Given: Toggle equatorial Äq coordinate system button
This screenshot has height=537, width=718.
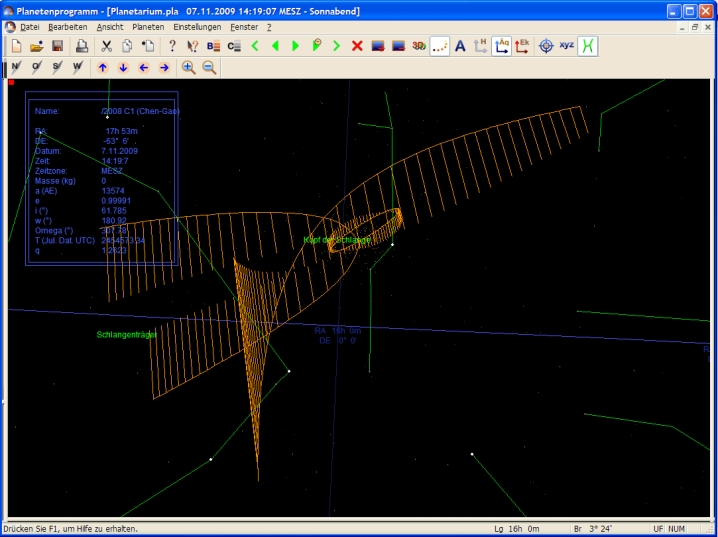Looking at the screenshot, I should tap(501, 46).
